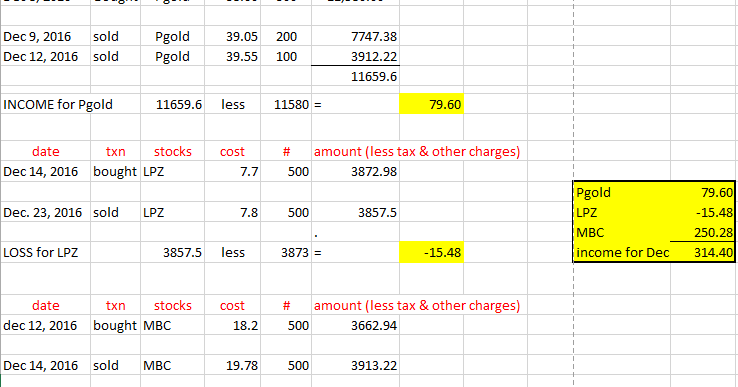Select 11659.6 in the INCOME for Pgold row
The image size is (738, 387).
point(172,104)
